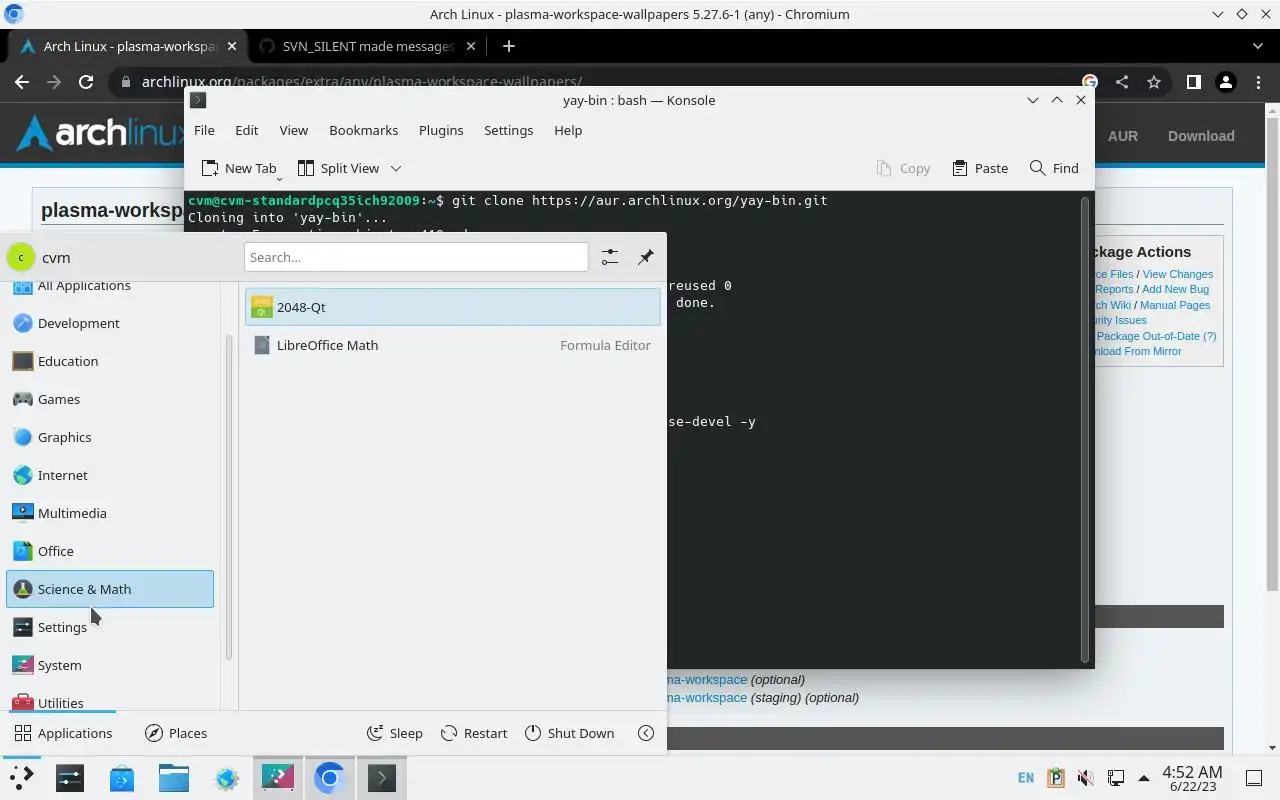
Task: Click the Chromium reload page button
Action: 86,82
